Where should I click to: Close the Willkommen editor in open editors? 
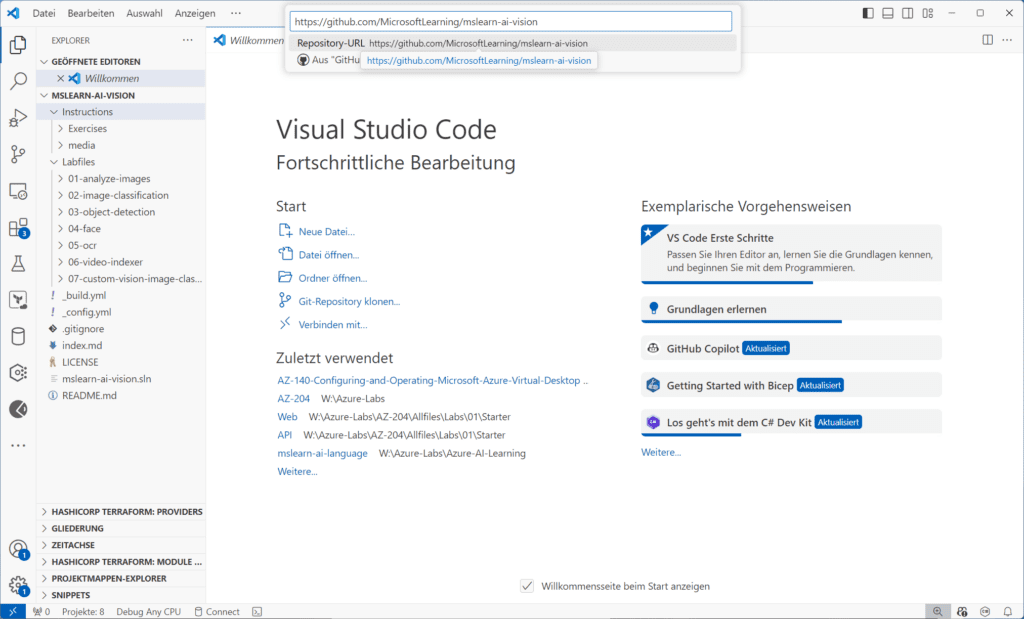(60, 78)
